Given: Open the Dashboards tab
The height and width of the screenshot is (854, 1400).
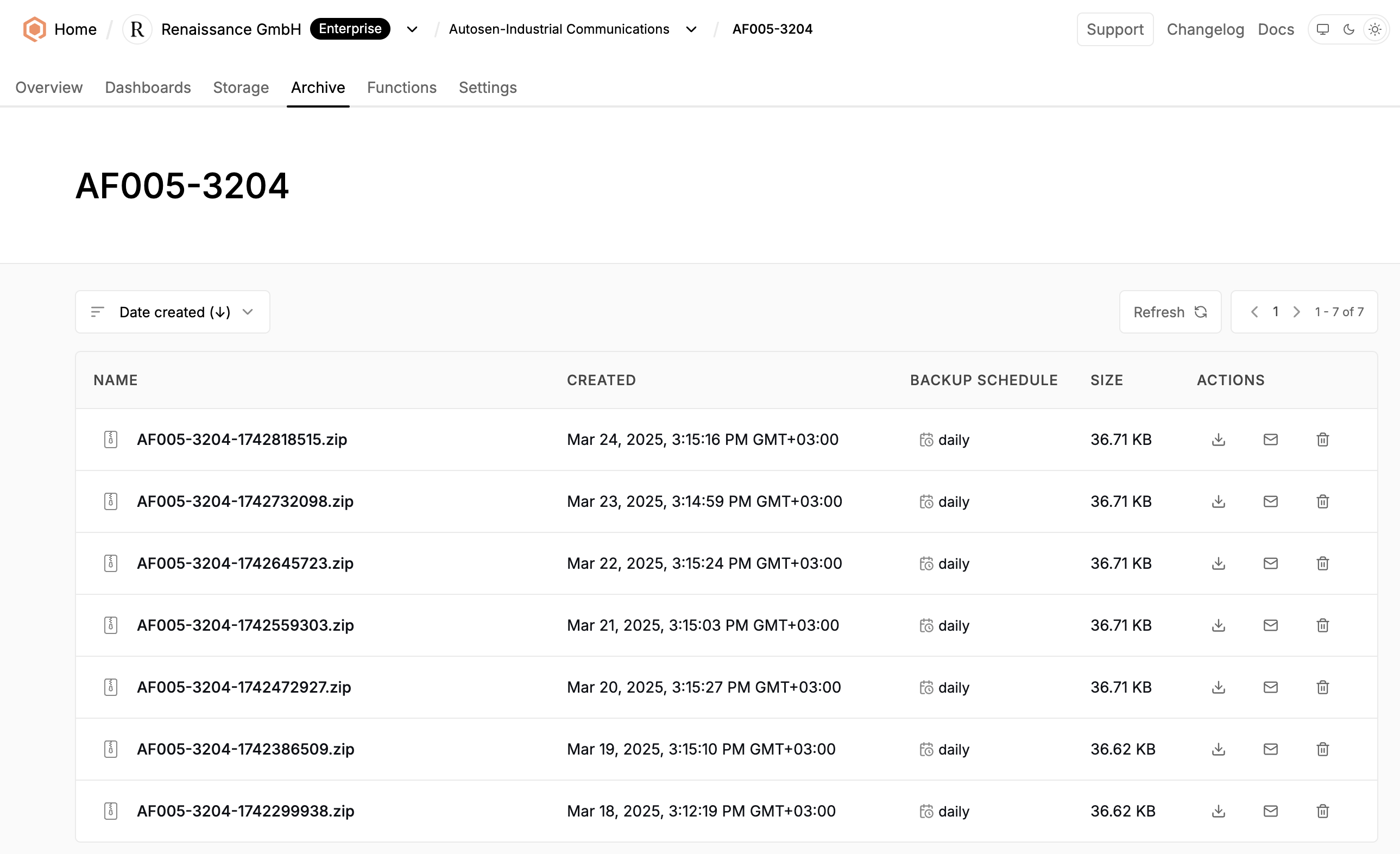Looking at the screenshot, I should tap(148, 87).
